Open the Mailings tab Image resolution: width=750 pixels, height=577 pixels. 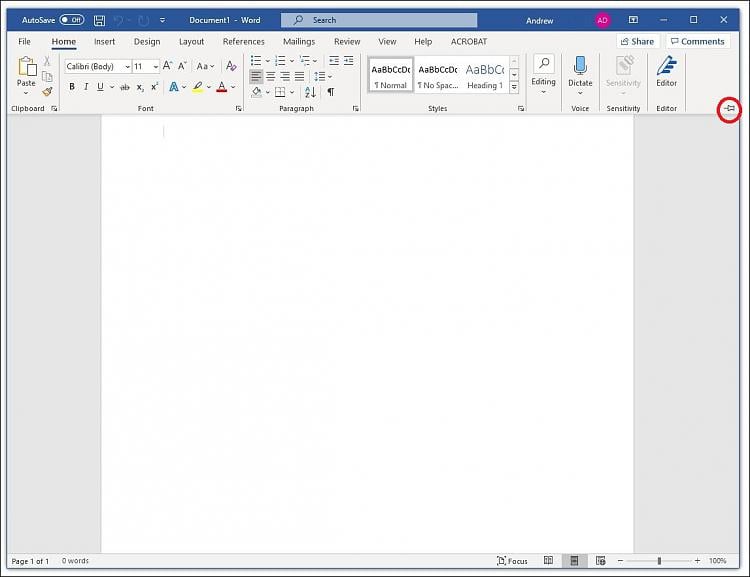[299, 42]
